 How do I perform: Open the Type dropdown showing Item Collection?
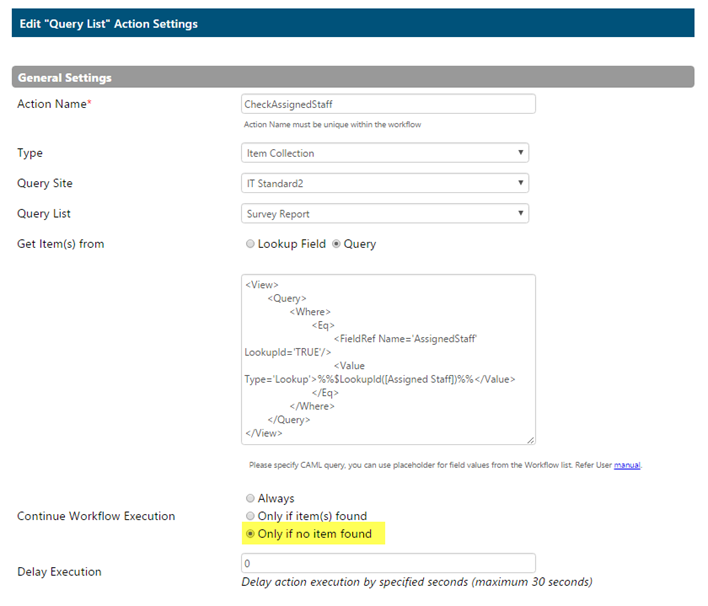coord(385,153)
